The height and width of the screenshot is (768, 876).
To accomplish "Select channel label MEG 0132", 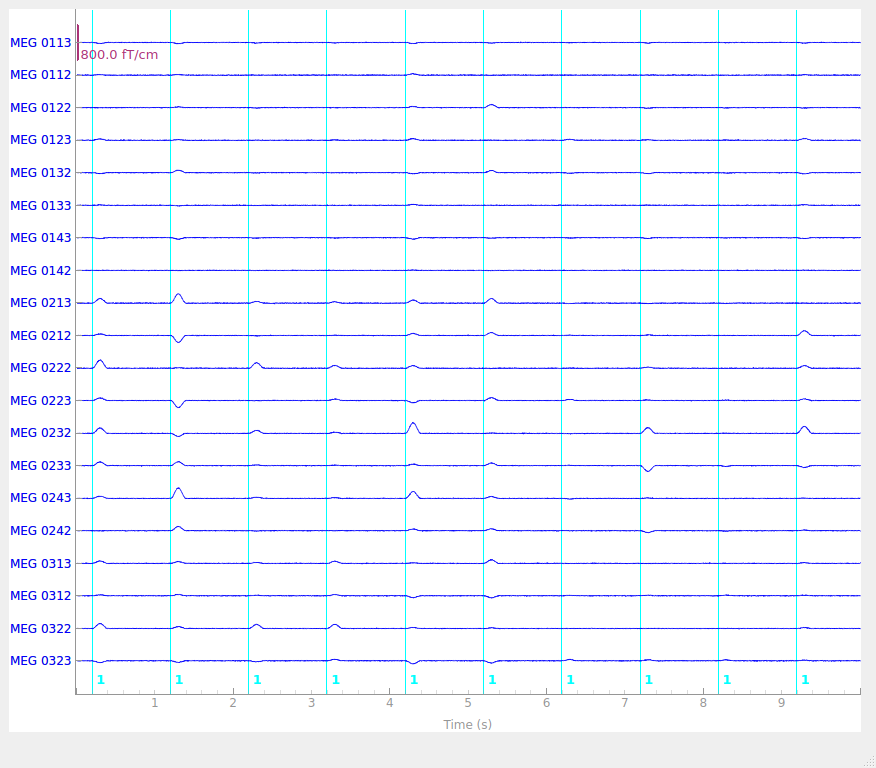I will pyautogui.click(x=41, y=173).
